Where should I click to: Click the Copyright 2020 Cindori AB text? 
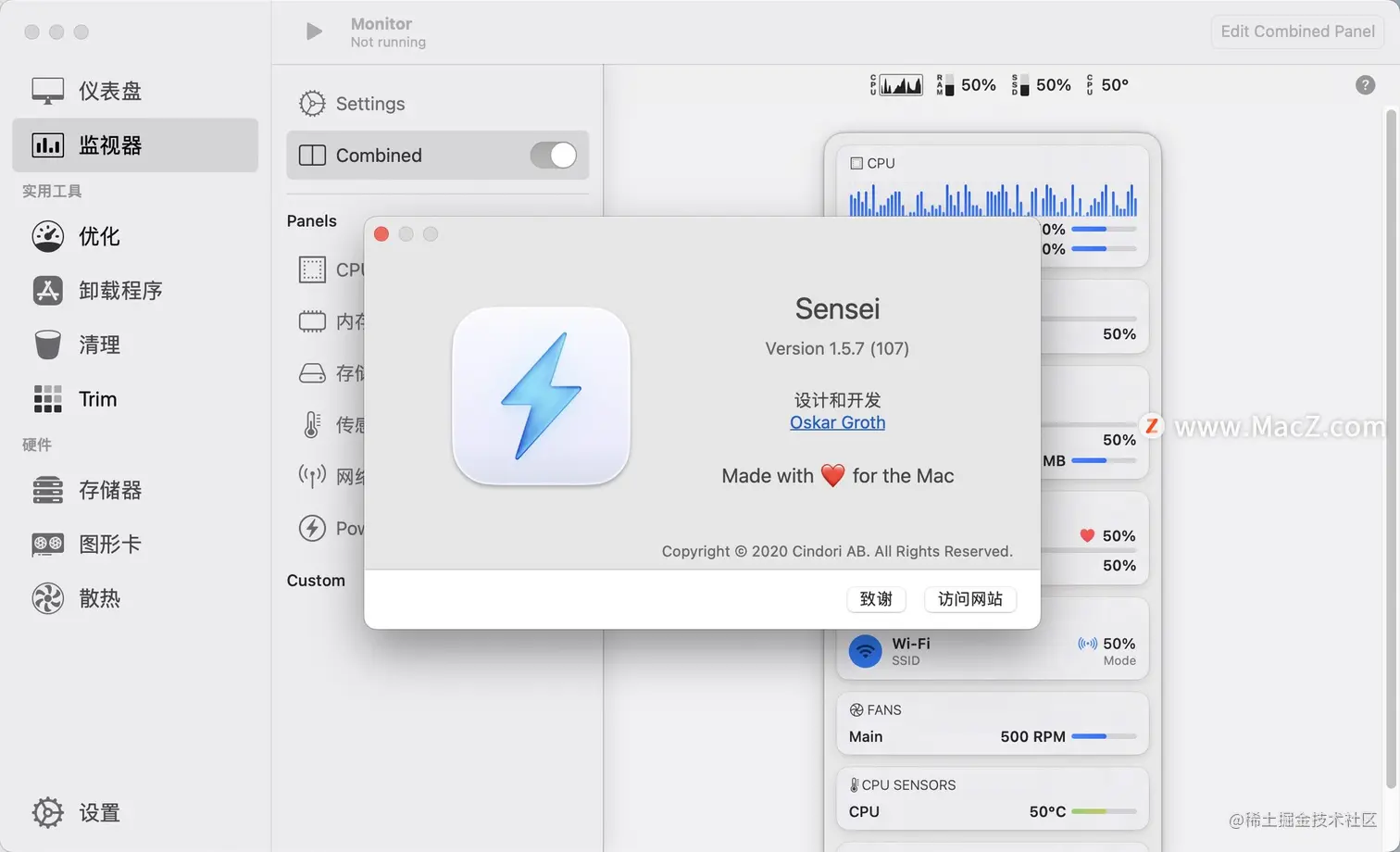[x=837, y=552]
